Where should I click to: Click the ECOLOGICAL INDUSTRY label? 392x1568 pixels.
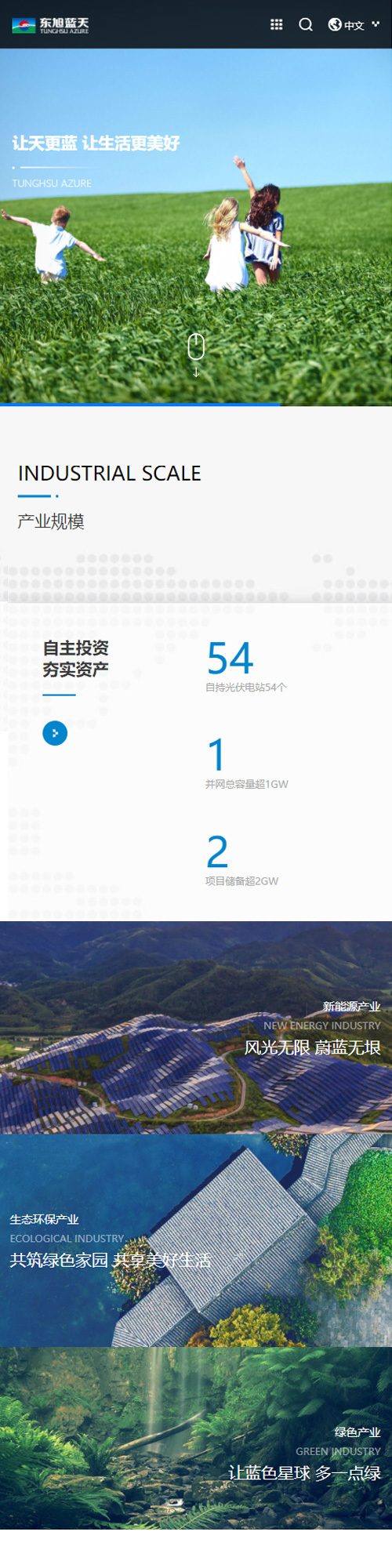click(x=67, y=1239)
